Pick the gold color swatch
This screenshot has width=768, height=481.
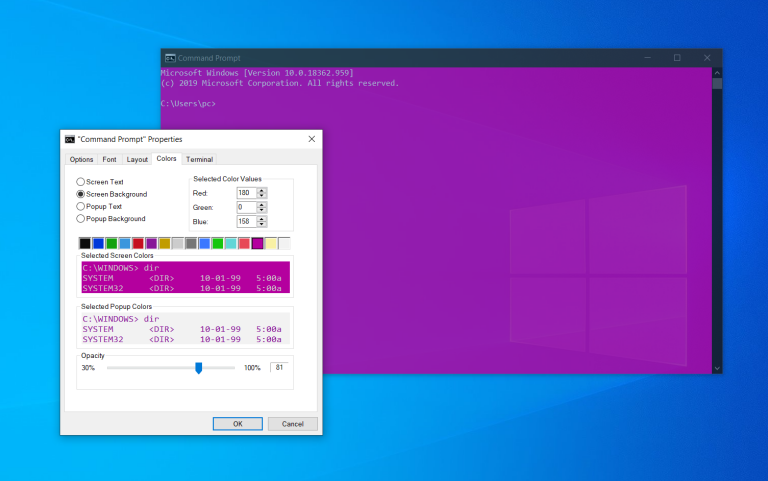(164, 243)
